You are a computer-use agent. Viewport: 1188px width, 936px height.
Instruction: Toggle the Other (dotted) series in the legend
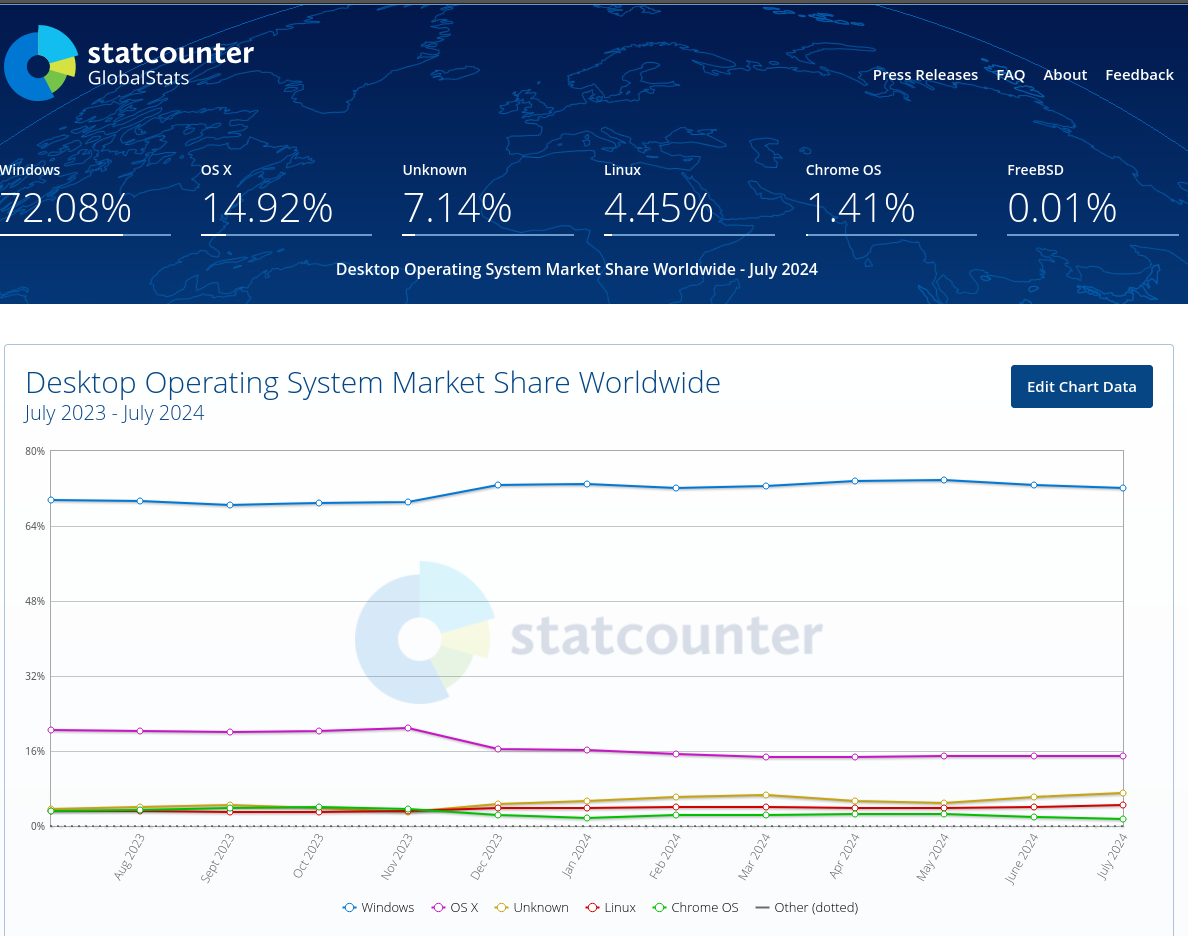click(806, 907)
